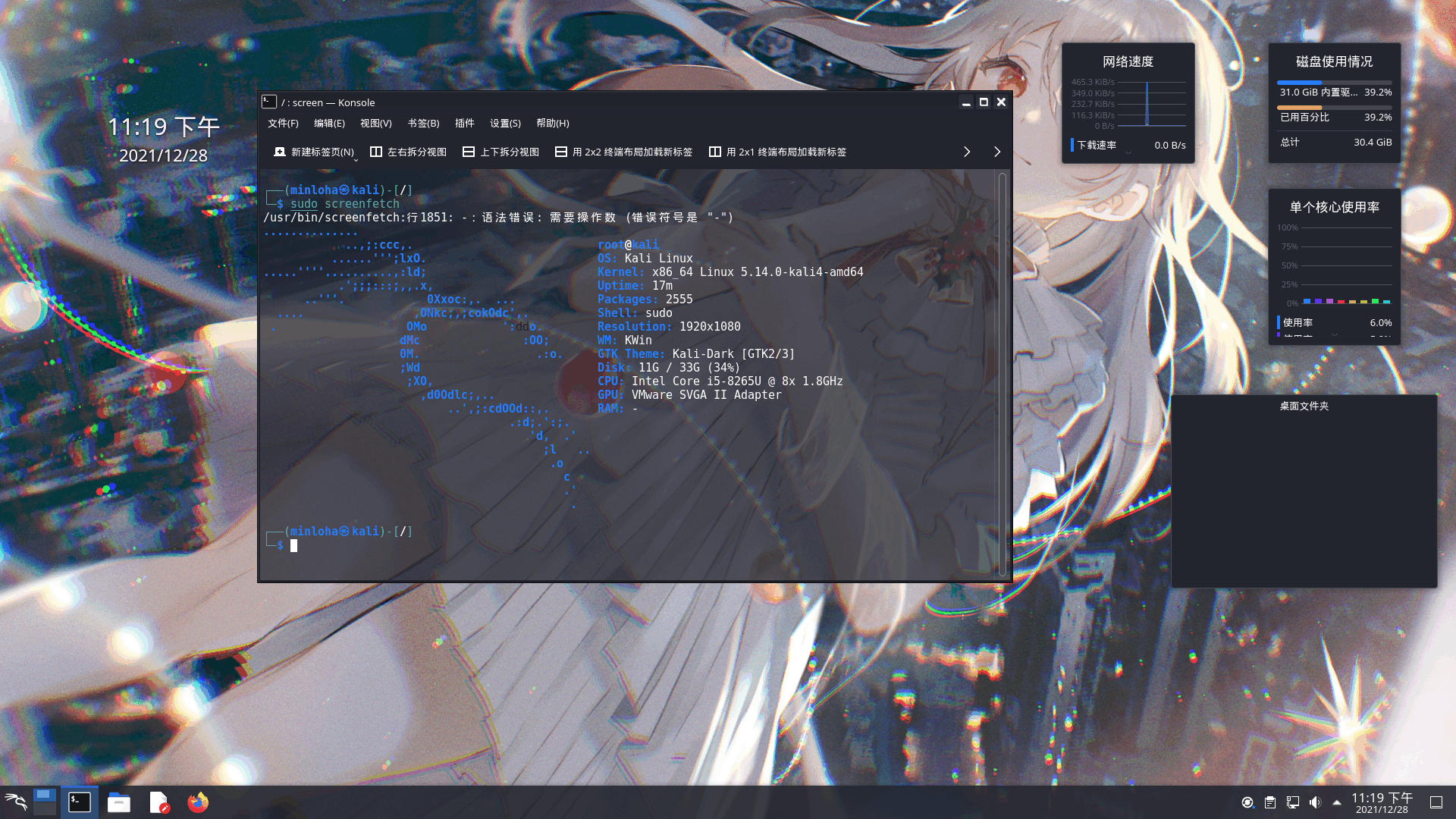This screenshot has height=819, width=1456.
Task: Click the 'root@kali' header text
Action: 628,244
